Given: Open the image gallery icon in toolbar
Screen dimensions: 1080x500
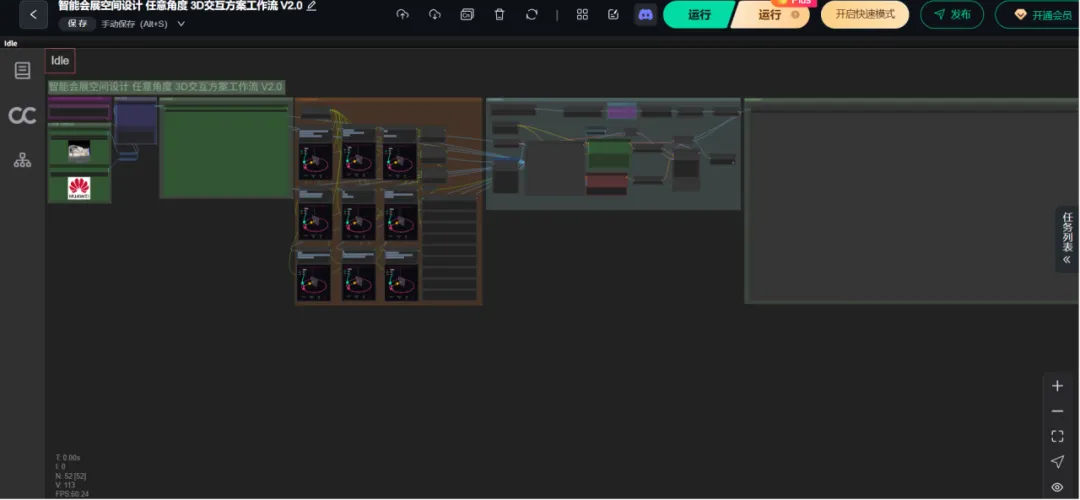Looking at the screenshot, I should click(x=467, y=14).
